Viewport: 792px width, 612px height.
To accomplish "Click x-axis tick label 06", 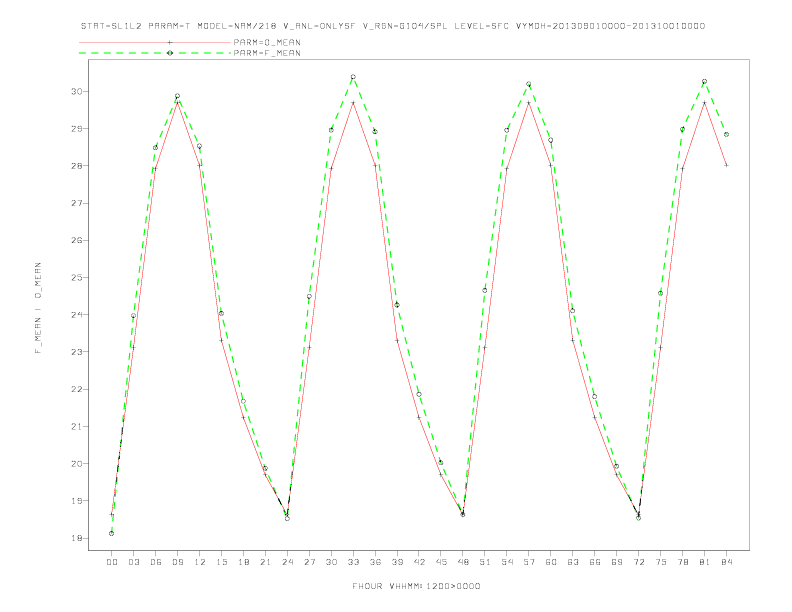I will click(156, 562).
